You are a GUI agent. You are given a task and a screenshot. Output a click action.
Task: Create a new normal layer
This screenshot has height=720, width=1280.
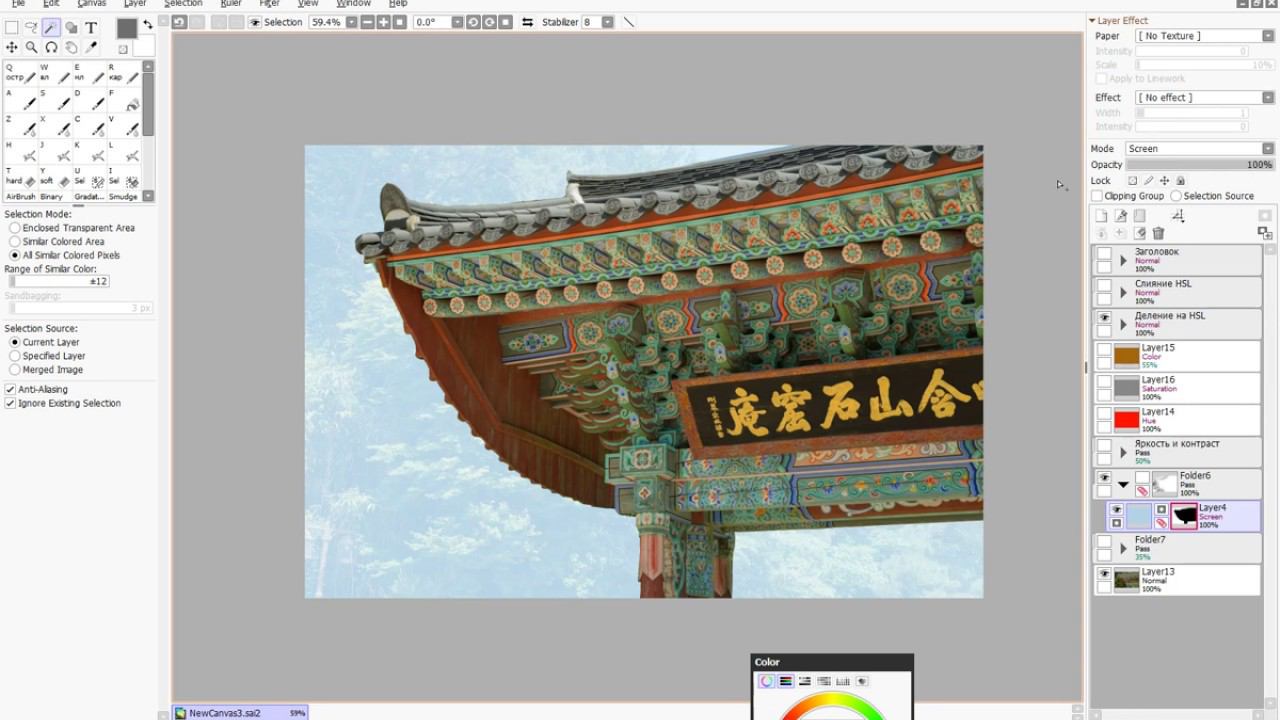point(1101,216)
